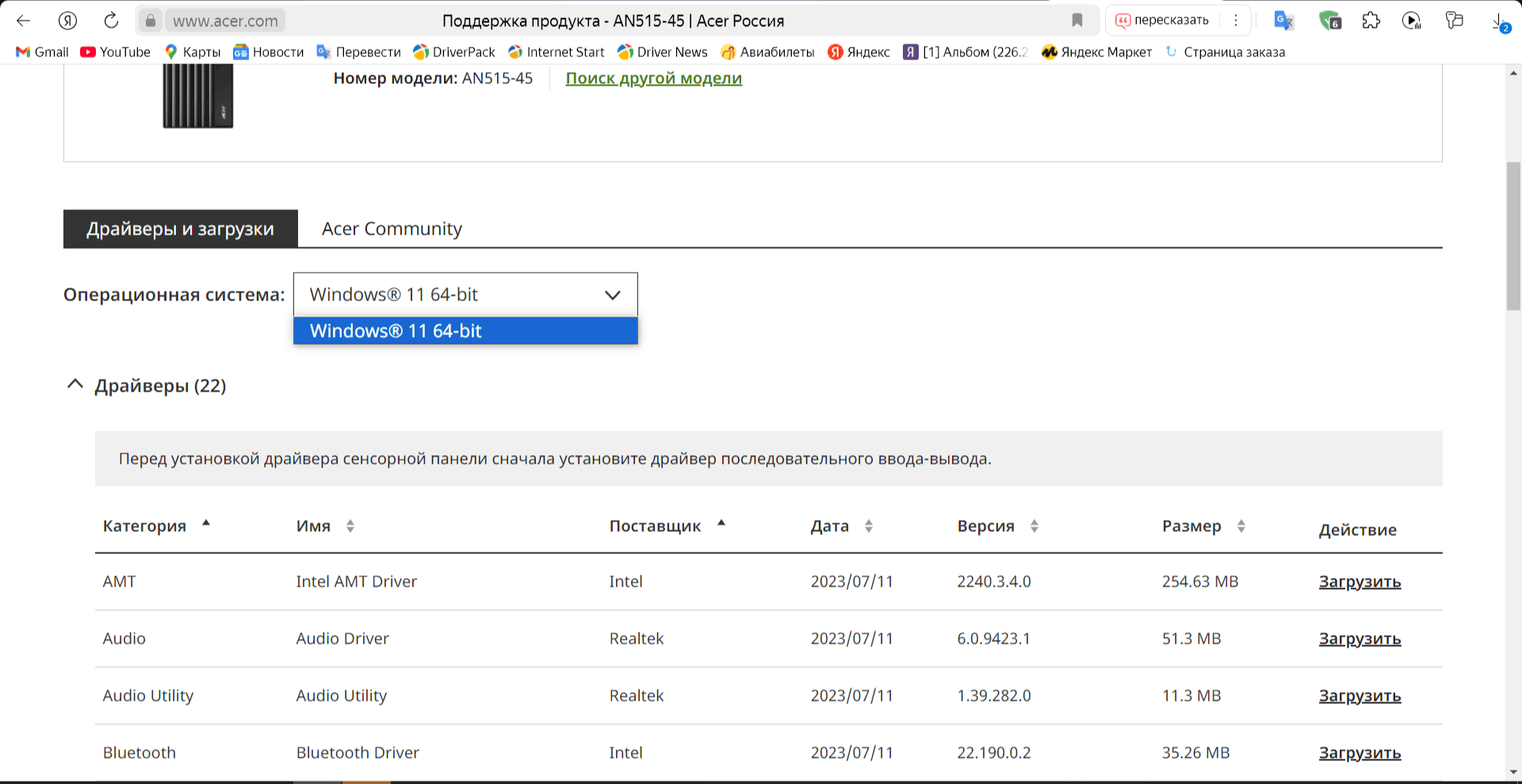Click the product image thumbnail
This screenshot has height=784, width=1522.
pos(198,97)
